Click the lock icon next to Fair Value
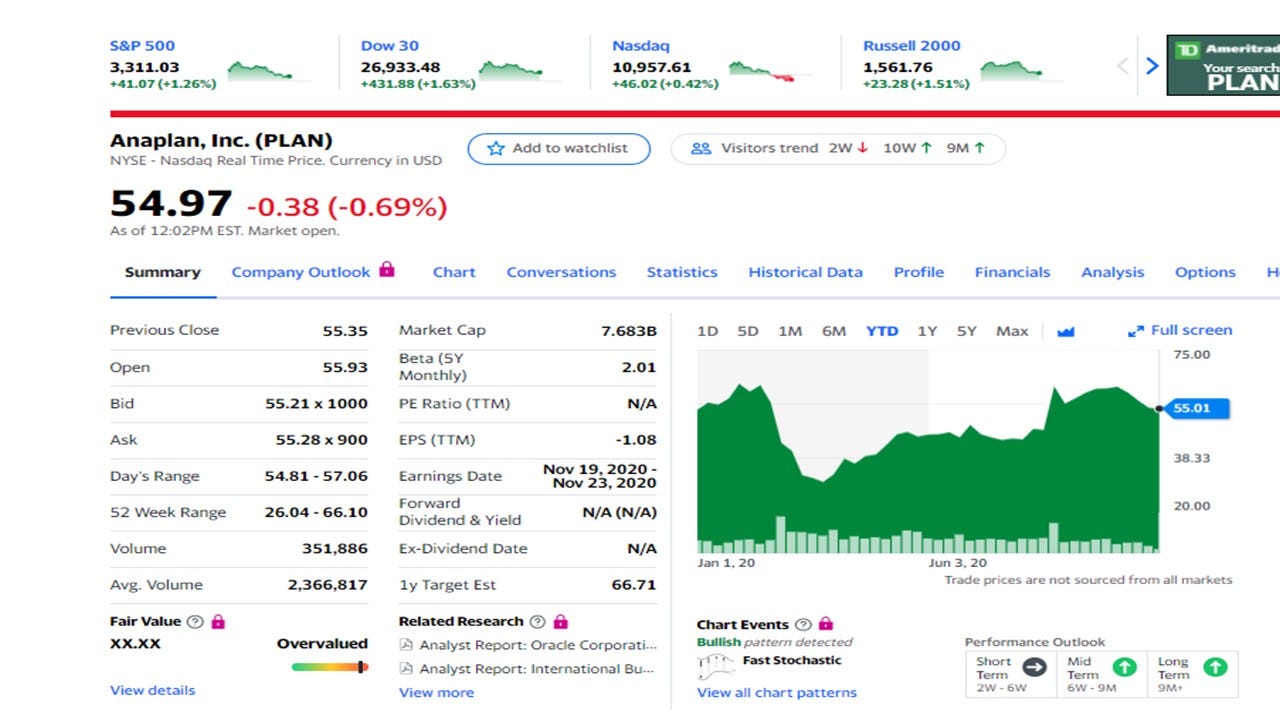1280x720 pixels. pos(218,622)
